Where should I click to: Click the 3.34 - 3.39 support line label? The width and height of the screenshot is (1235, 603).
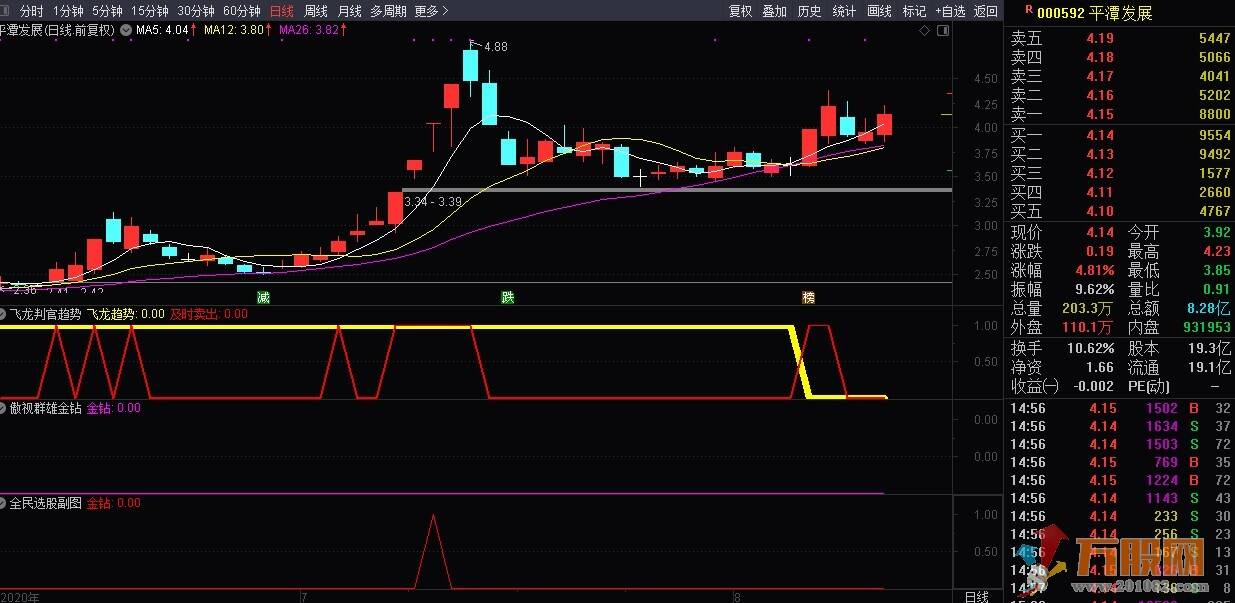pos(434,202)
